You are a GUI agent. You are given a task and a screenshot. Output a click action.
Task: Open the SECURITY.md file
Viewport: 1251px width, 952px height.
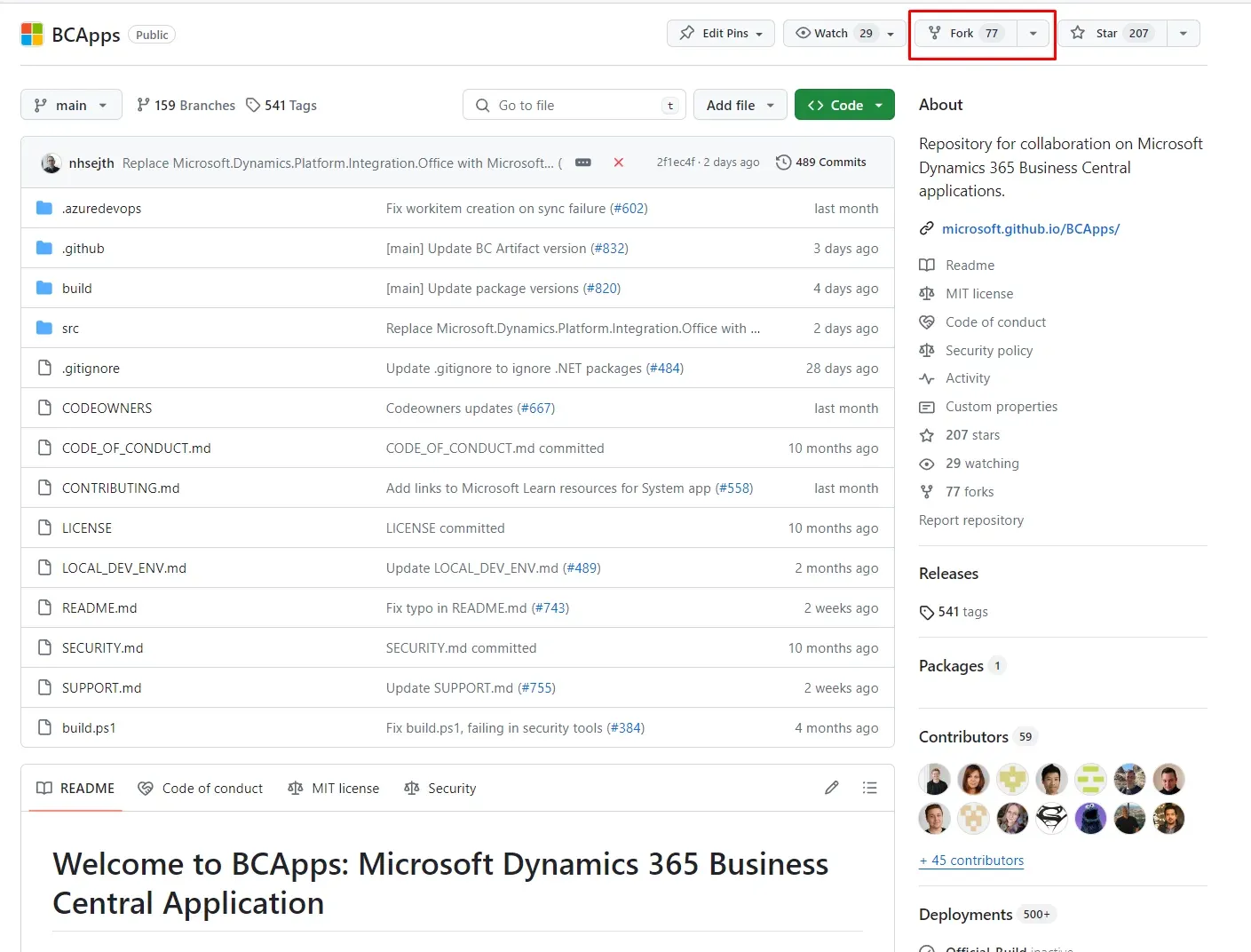click(102, 648)
